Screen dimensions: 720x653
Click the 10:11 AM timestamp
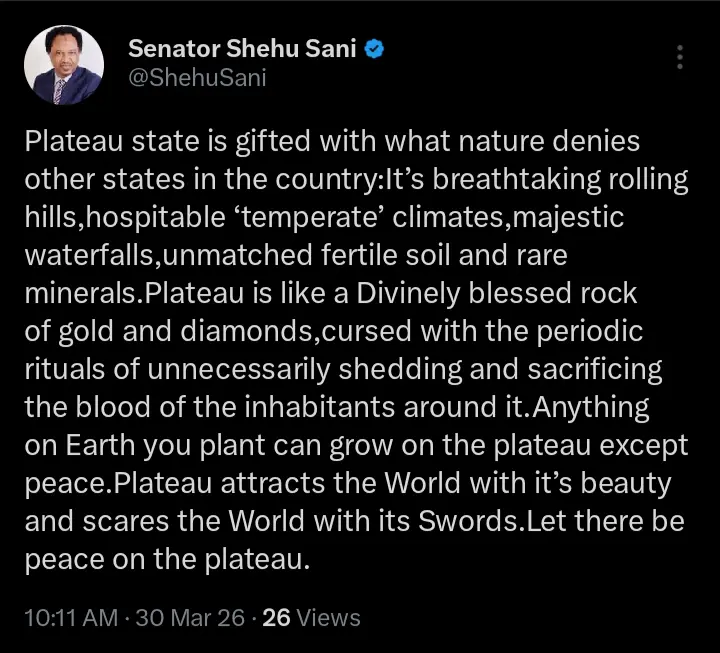70,617
